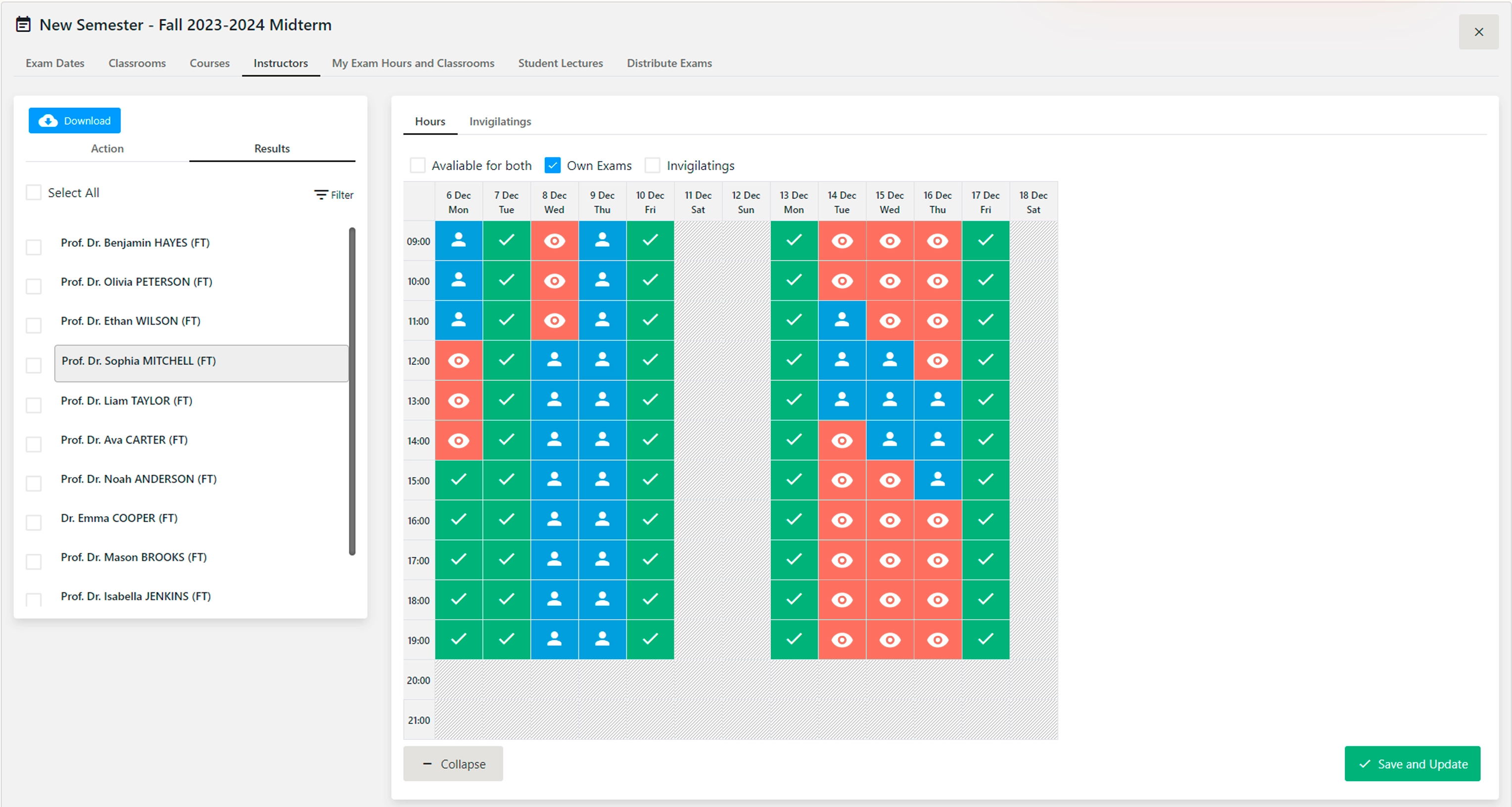Collapse the schedule grid
This screenshot has height=807, width=1512.
pyautogui.click(x=452, y=763)
